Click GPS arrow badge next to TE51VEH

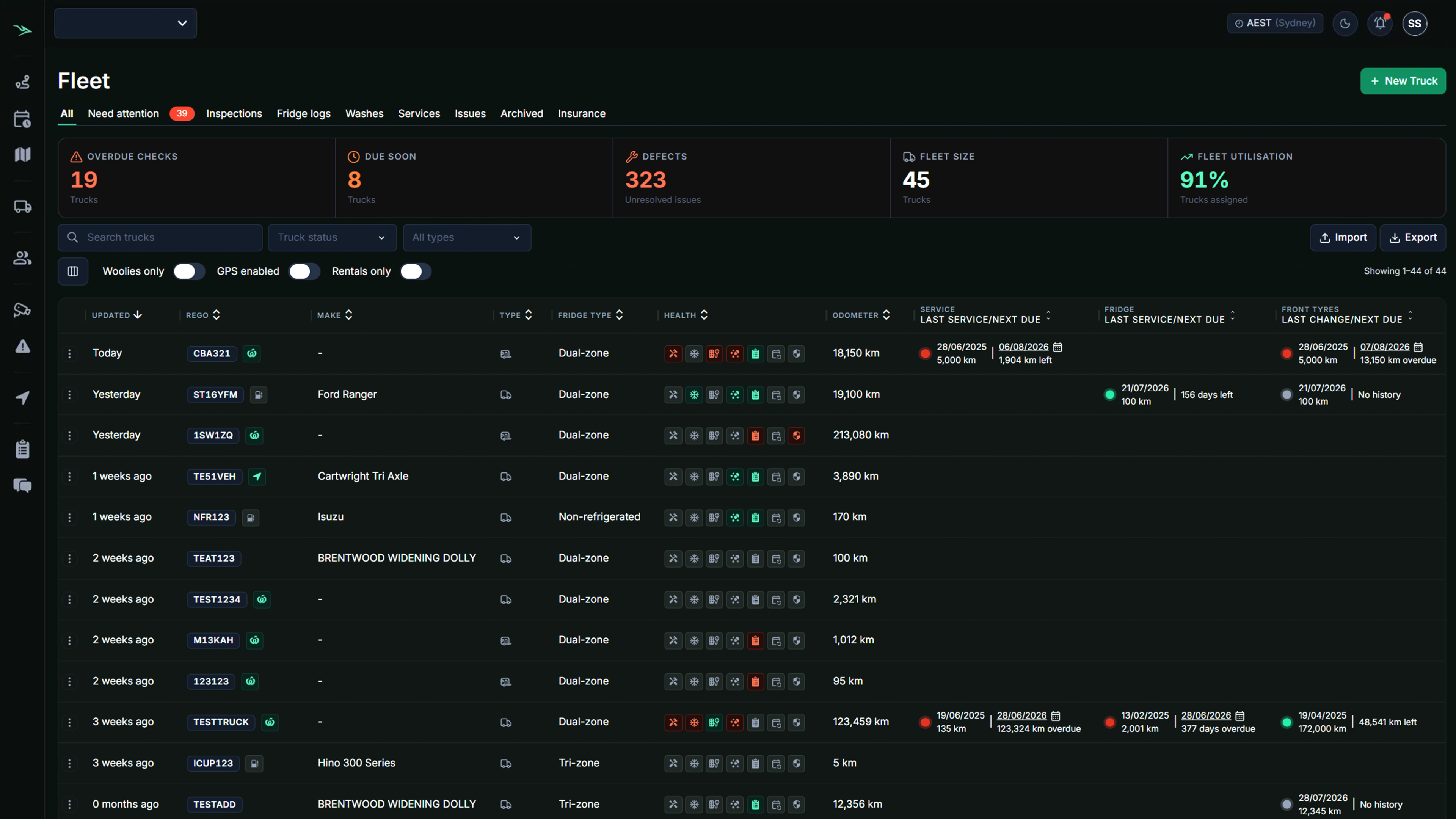(257, 477)
